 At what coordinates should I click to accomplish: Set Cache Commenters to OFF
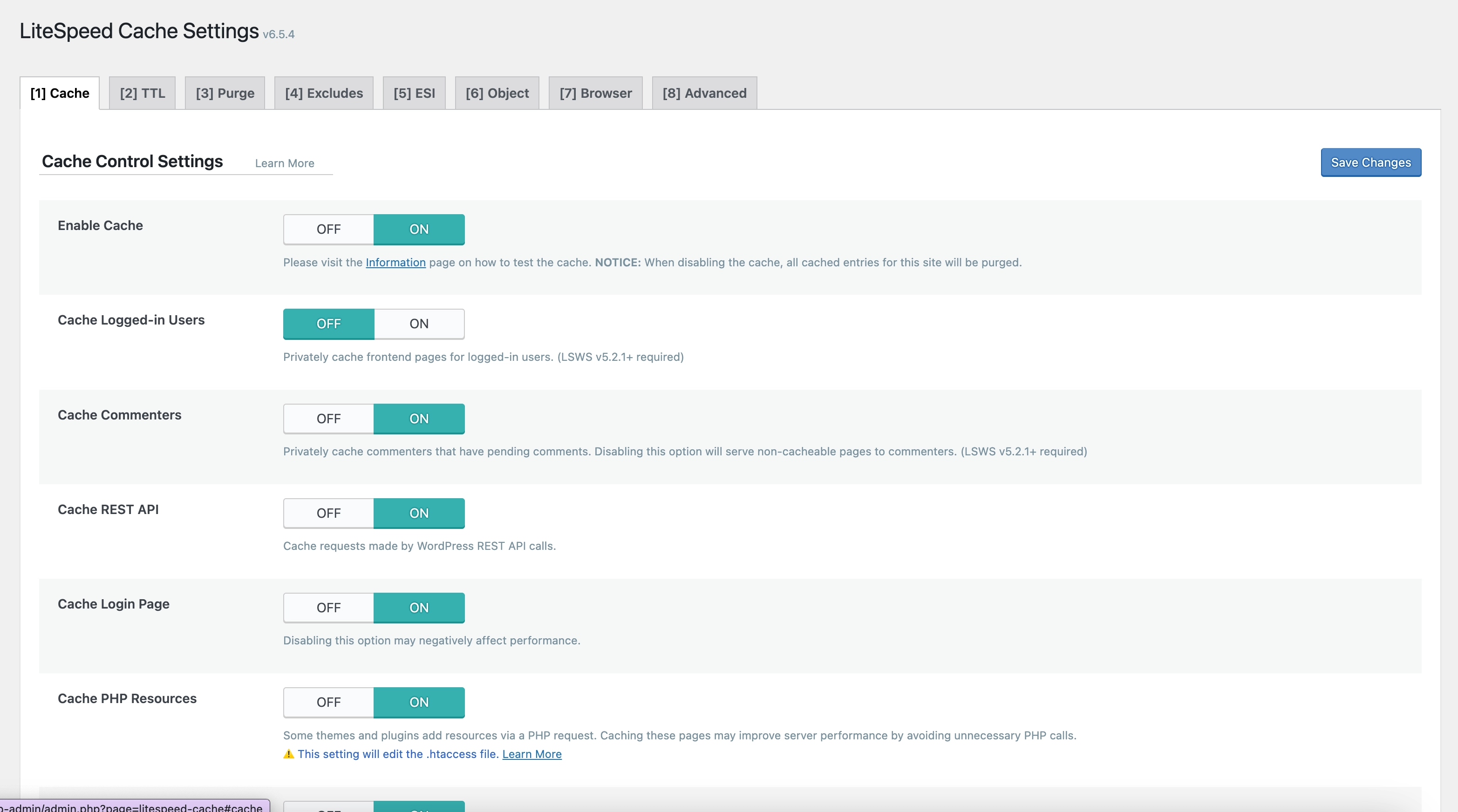coord(328,419)
